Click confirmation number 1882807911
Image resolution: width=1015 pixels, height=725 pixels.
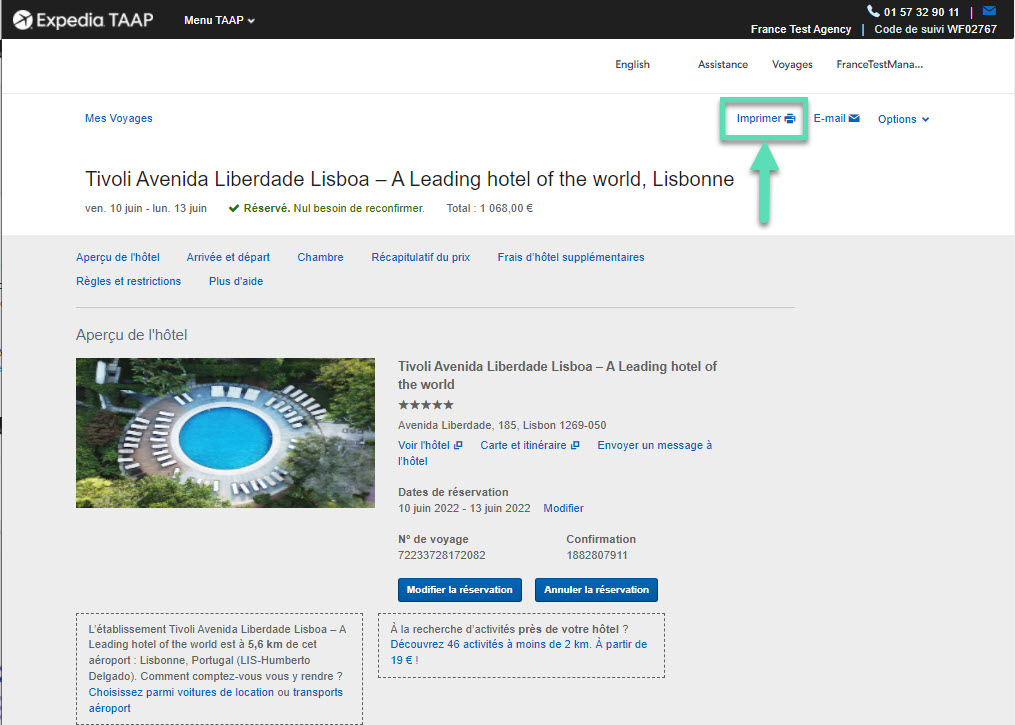click(x=597, y=555)
